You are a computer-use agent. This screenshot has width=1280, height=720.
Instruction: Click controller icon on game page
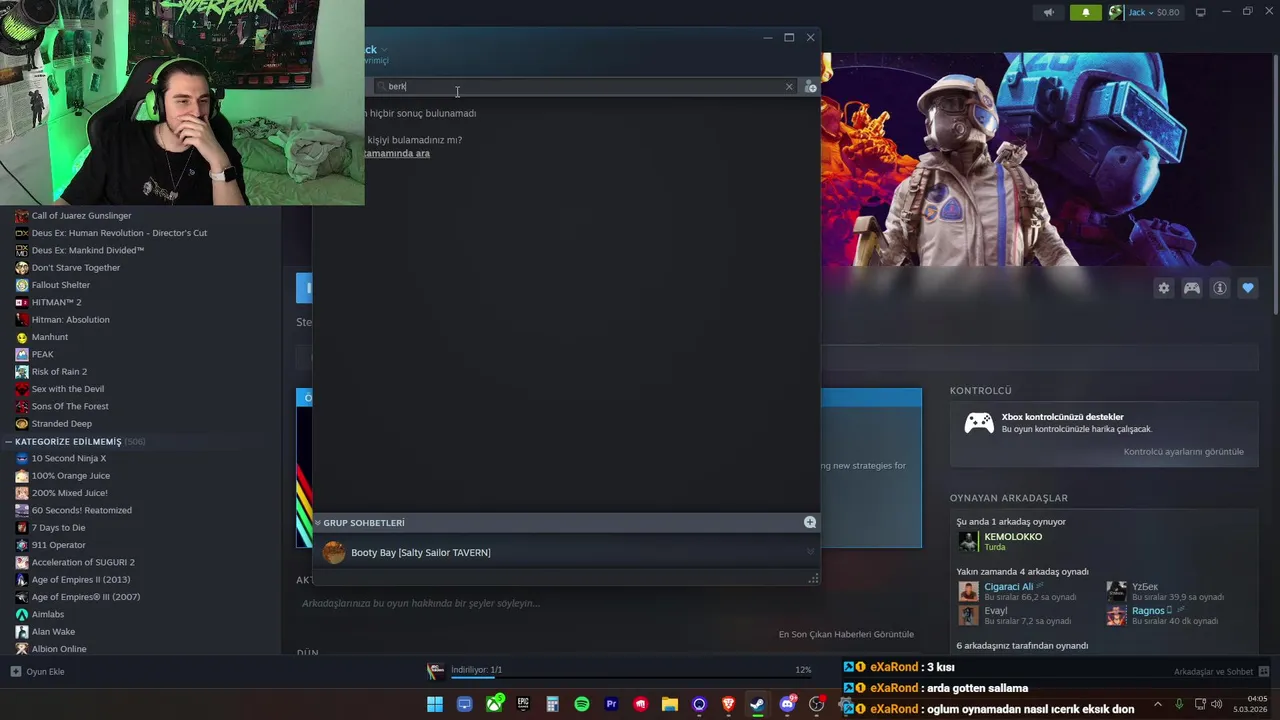(1192, 288)
